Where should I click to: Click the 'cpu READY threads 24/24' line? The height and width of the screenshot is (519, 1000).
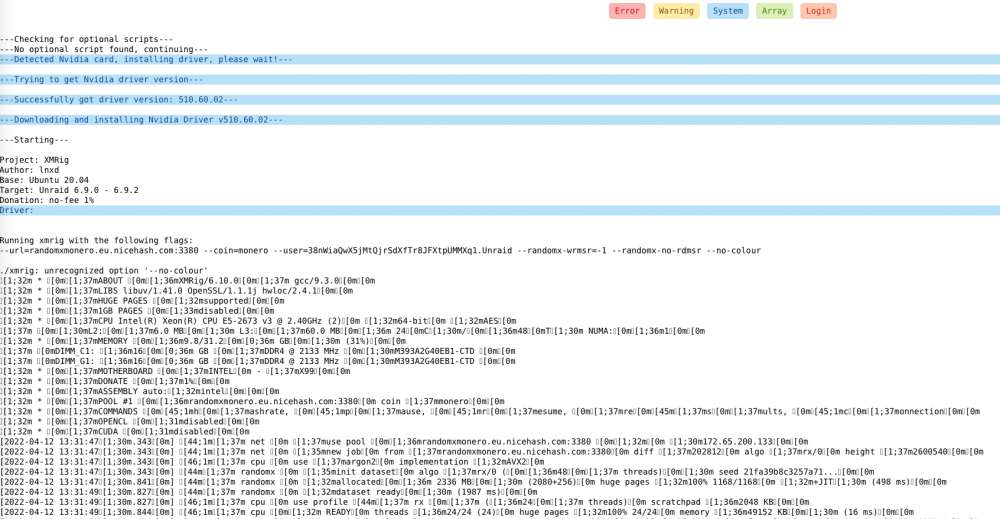[457, 513]
